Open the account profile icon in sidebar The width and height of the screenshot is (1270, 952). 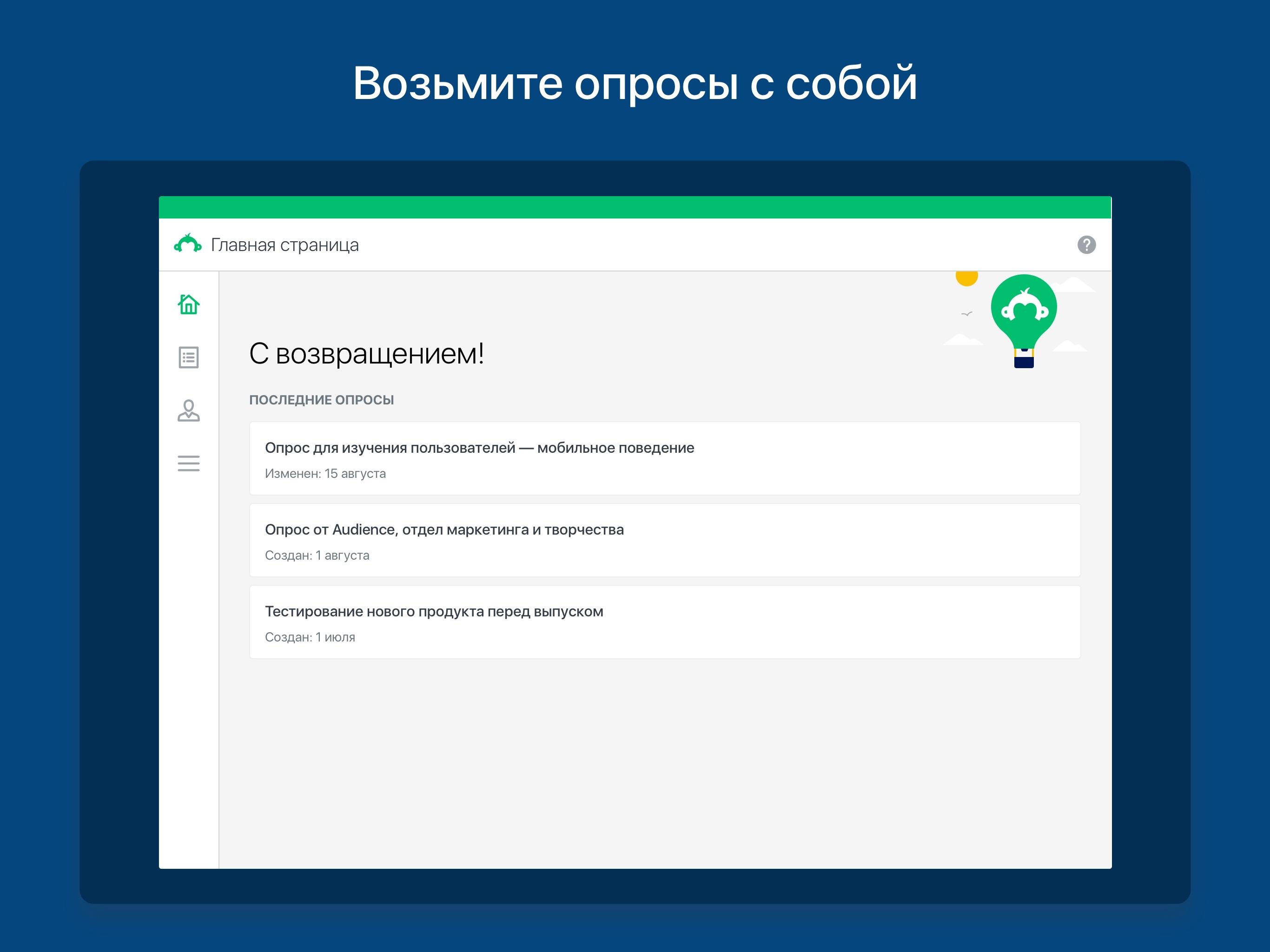tap(188, 410)
